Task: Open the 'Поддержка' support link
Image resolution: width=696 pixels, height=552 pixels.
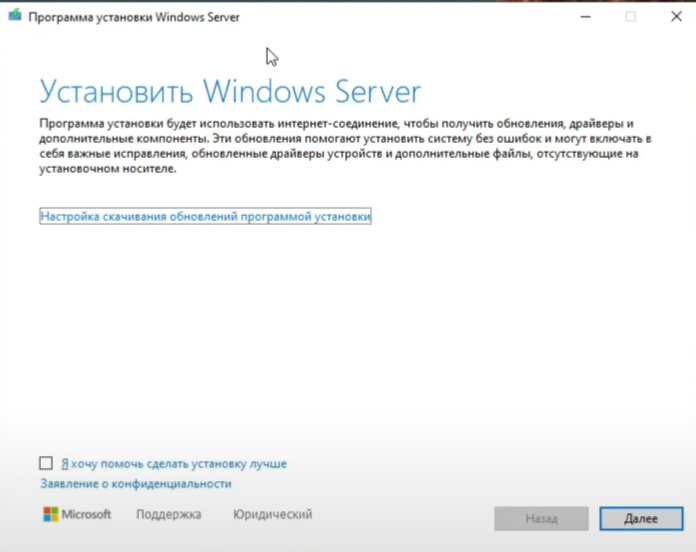Action: coord(168,515)
